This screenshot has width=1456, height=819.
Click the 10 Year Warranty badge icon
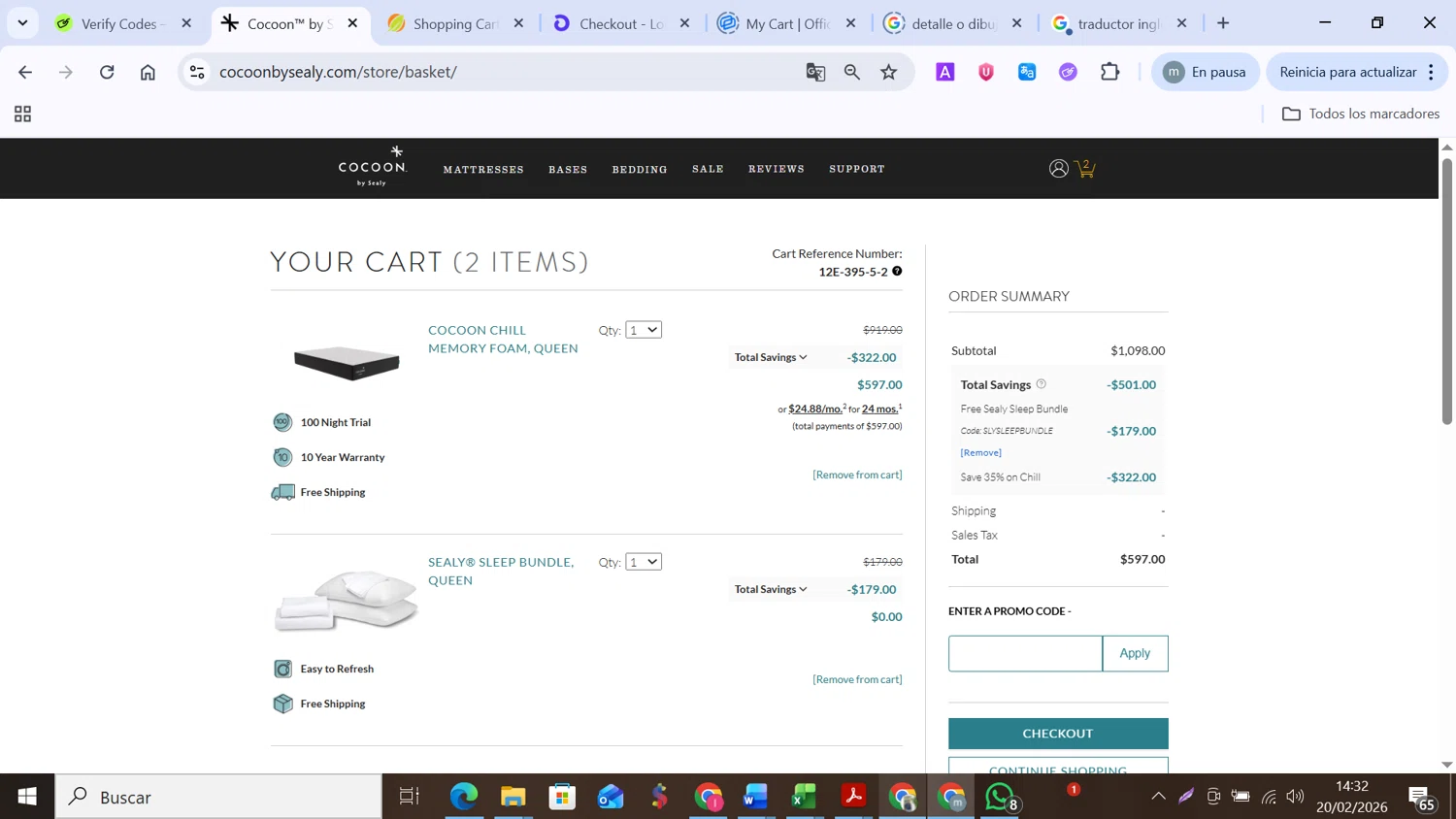282,457
